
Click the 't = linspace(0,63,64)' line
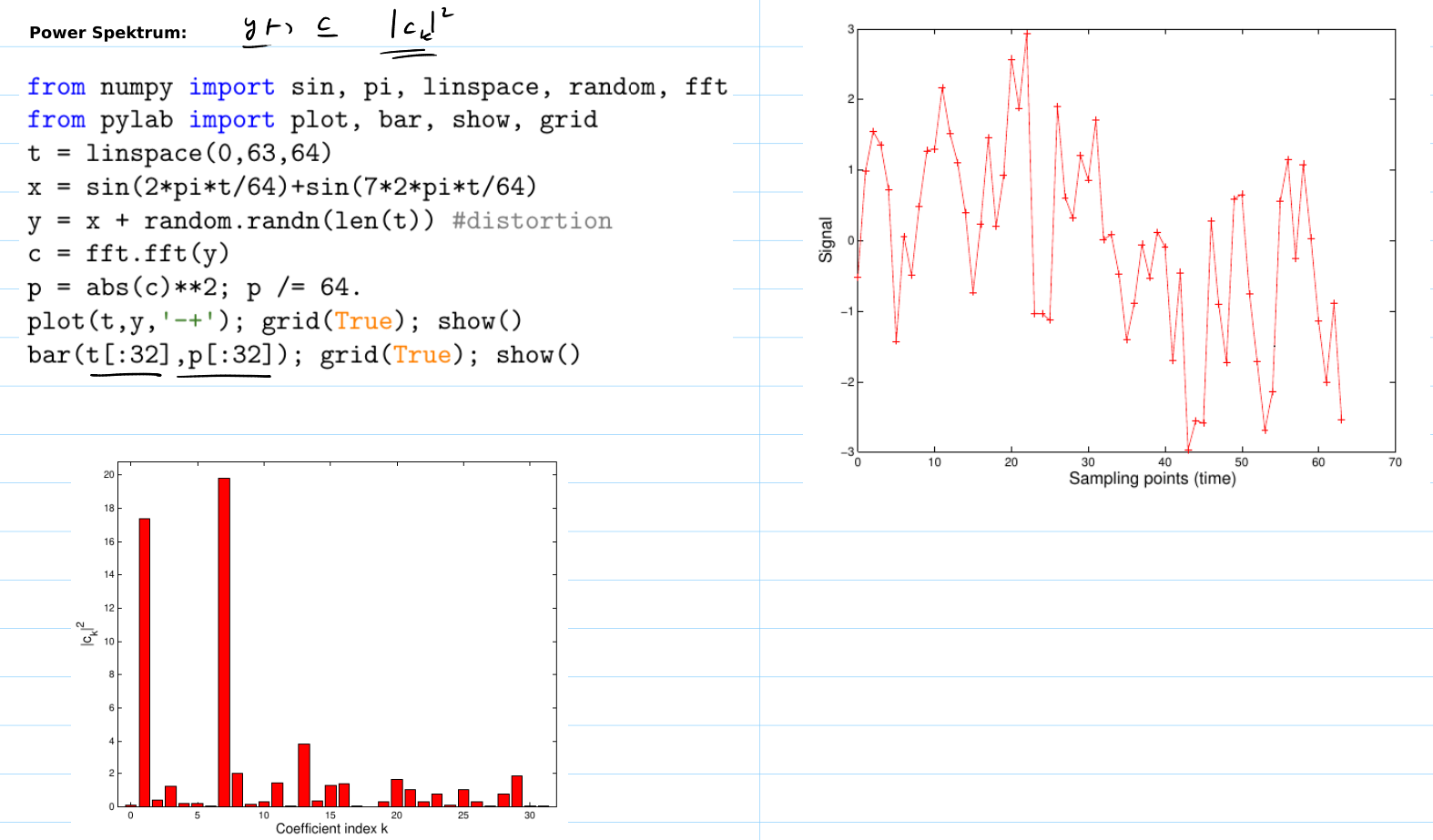[179, 153]
